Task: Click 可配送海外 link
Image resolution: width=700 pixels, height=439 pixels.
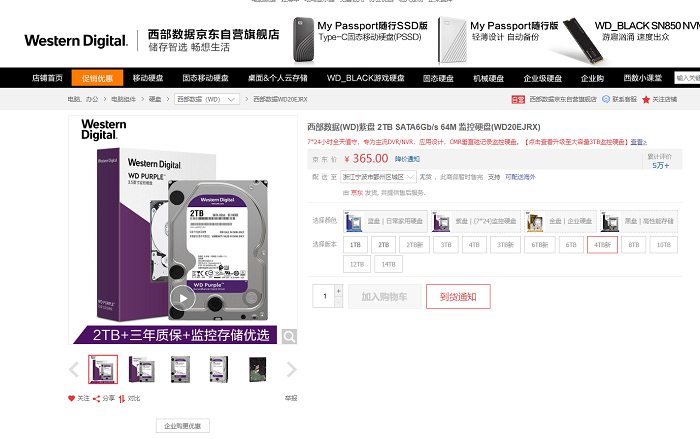Action: coord(520,177)
